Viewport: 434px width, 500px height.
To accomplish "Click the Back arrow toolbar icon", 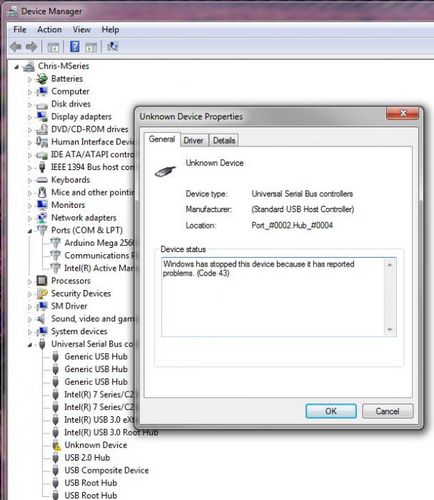I will [x=16, y=47].
